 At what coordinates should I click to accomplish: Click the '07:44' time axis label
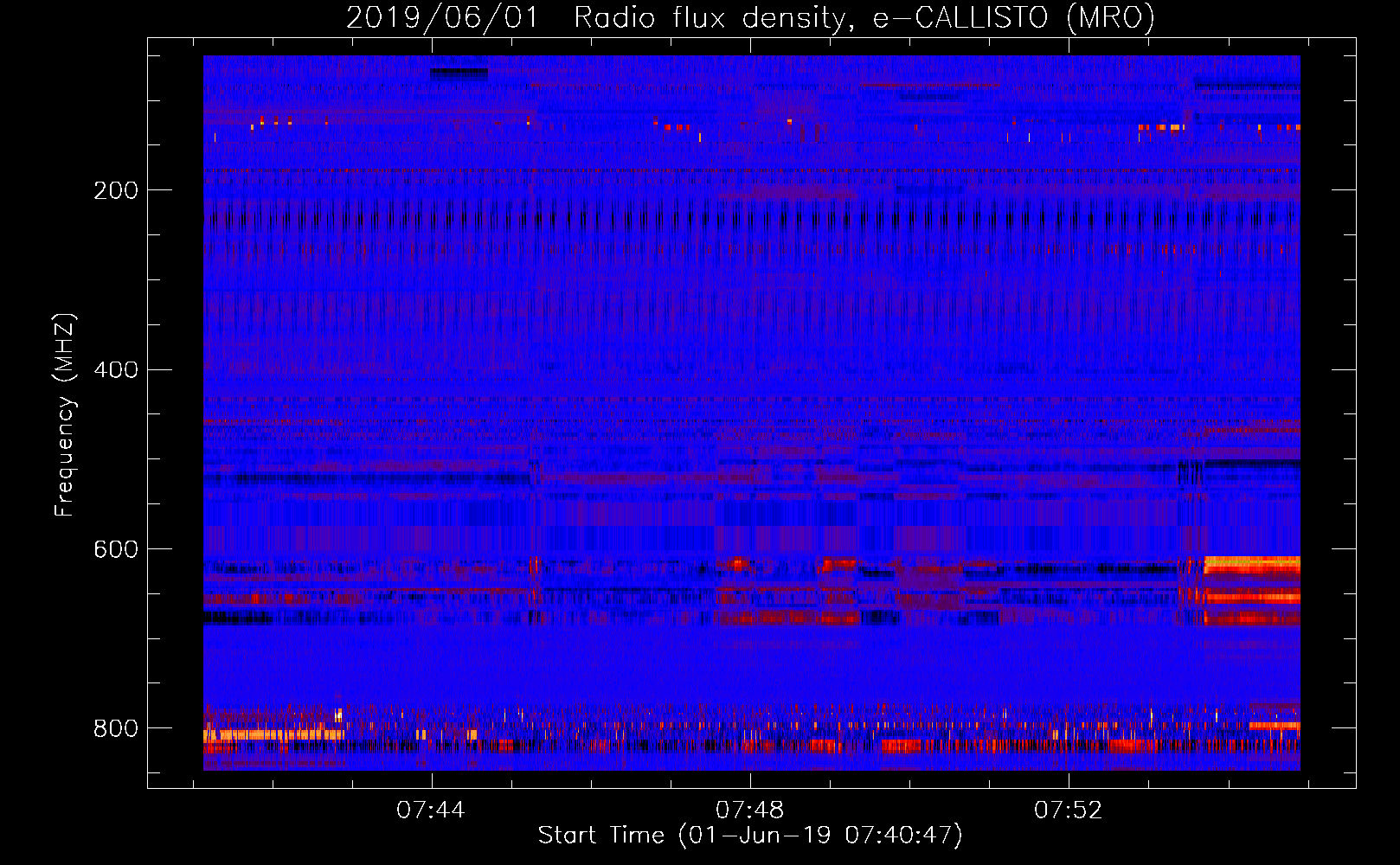tap(431, 811)
